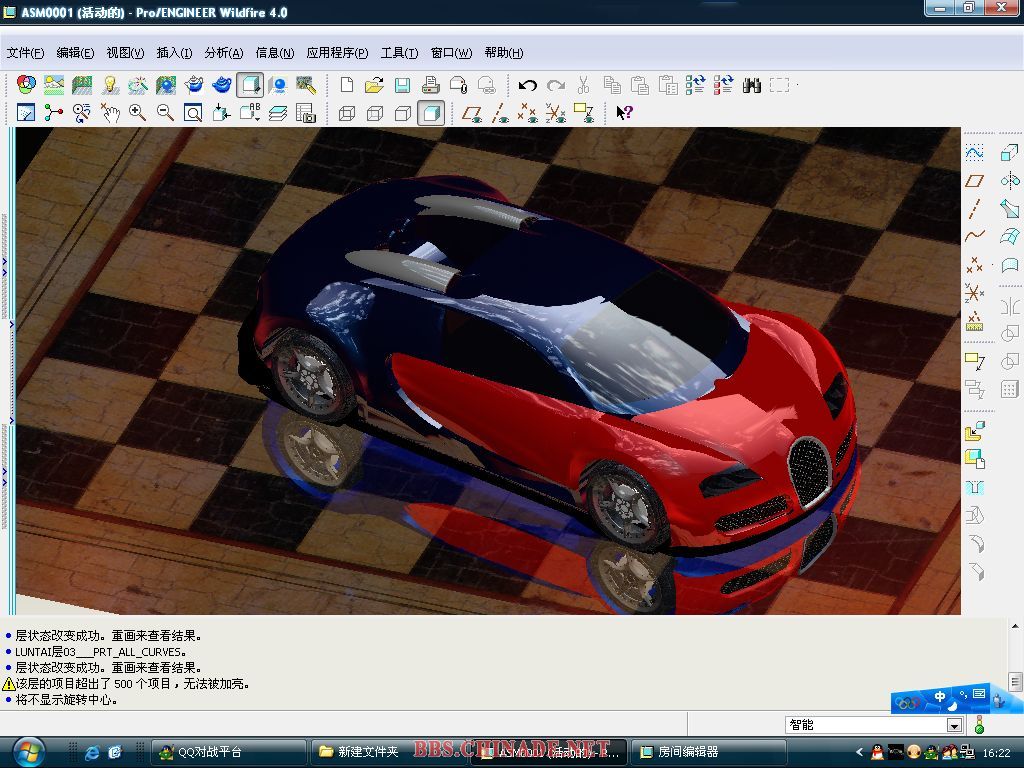Open the 分析(A) menu

click(x=223, y=53)
